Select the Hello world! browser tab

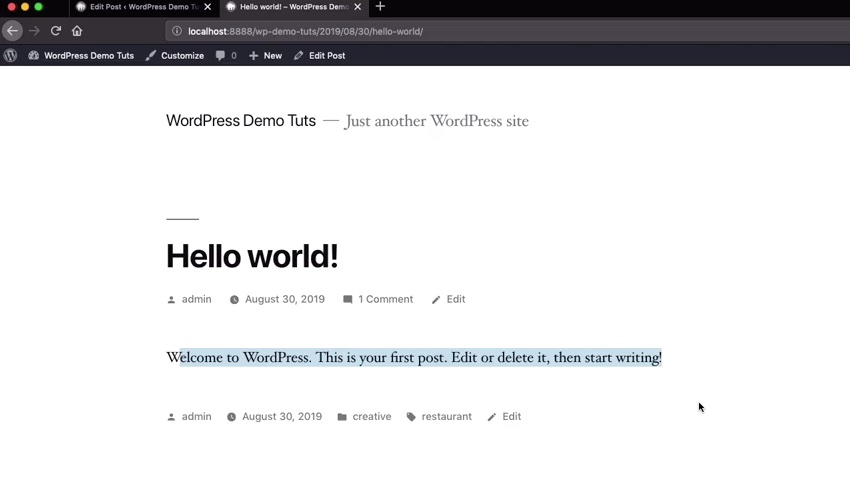294,7
